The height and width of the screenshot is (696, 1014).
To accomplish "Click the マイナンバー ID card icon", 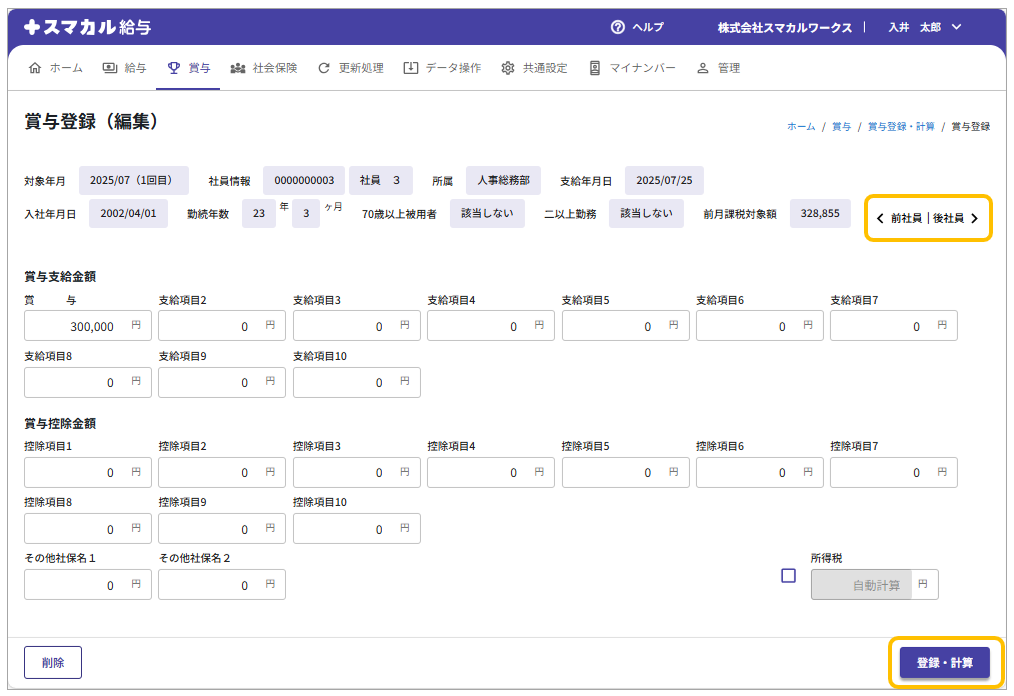I will (595, 68).
